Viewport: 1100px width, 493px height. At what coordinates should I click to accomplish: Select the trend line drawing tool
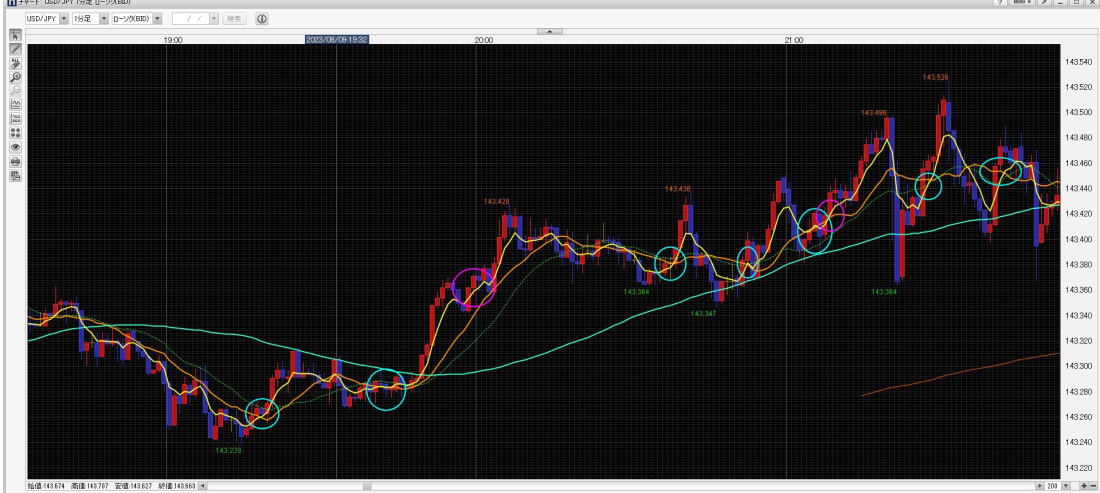[15, 49]
